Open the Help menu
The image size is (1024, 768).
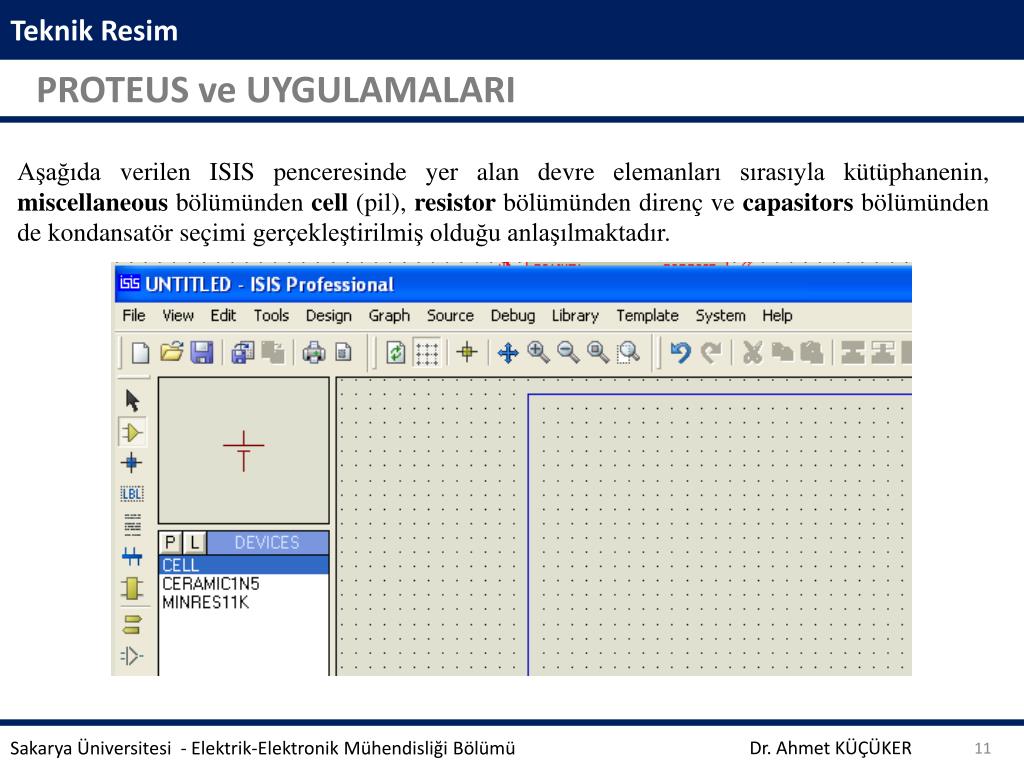coord(777,315)
